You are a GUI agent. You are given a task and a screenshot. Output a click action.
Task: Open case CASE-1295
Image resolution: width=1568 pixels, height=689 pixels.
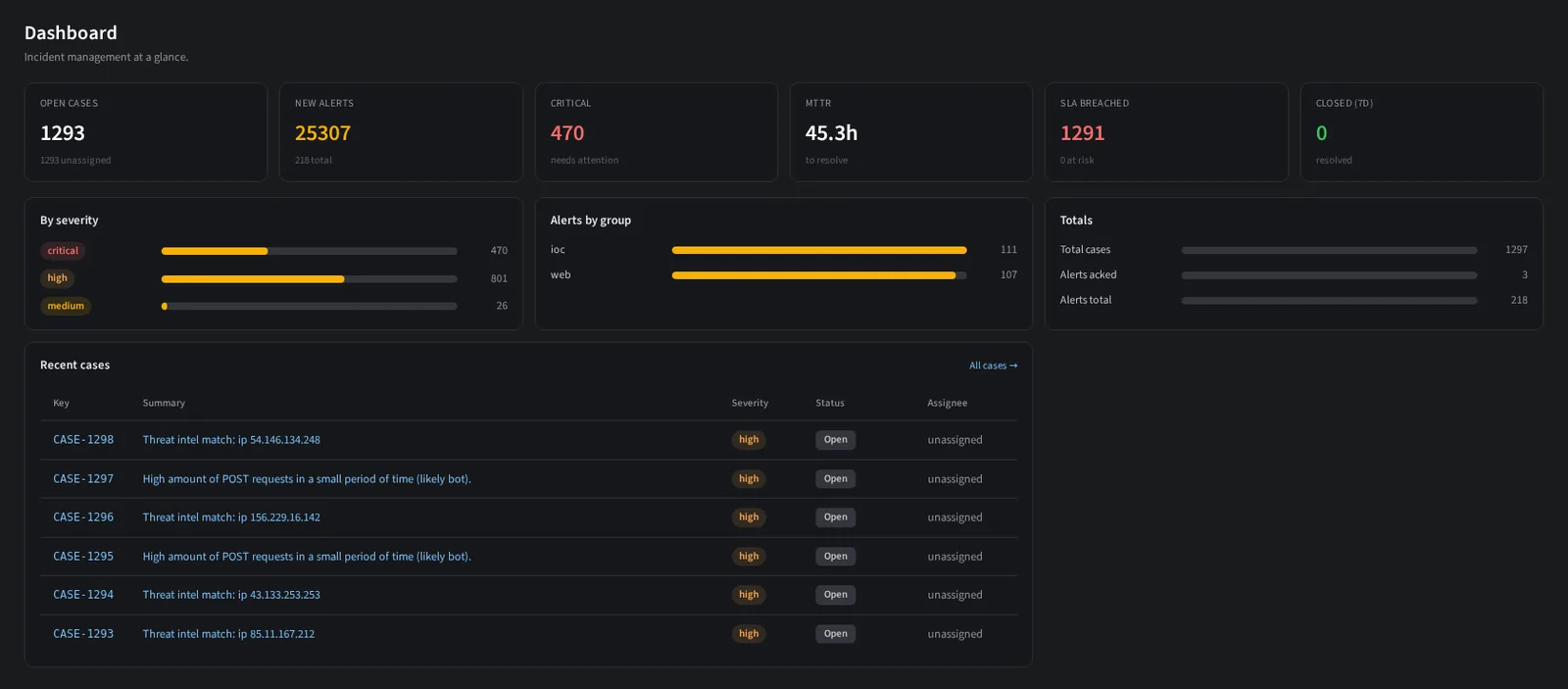point(83,557)
